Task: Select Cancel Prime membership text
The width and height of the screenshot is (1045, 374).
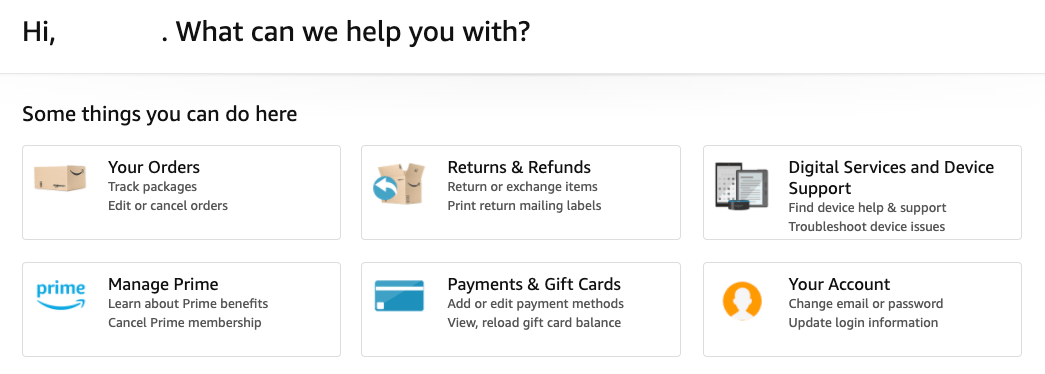Action: tap(185, 323)
